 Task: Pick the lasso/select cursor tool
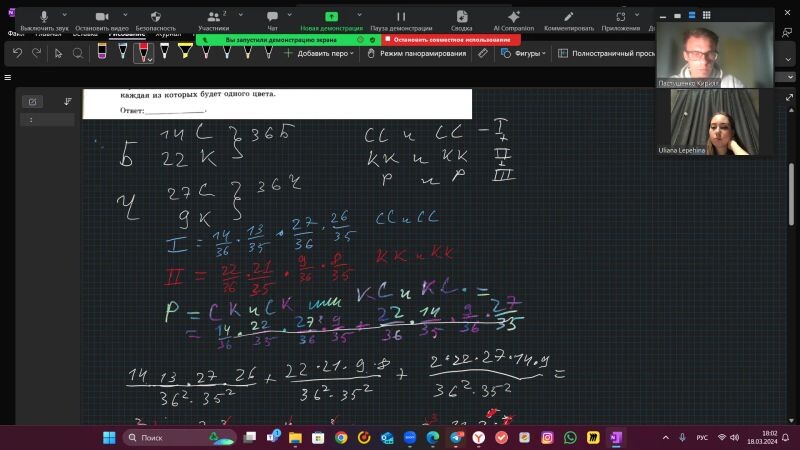pos(59,53)
